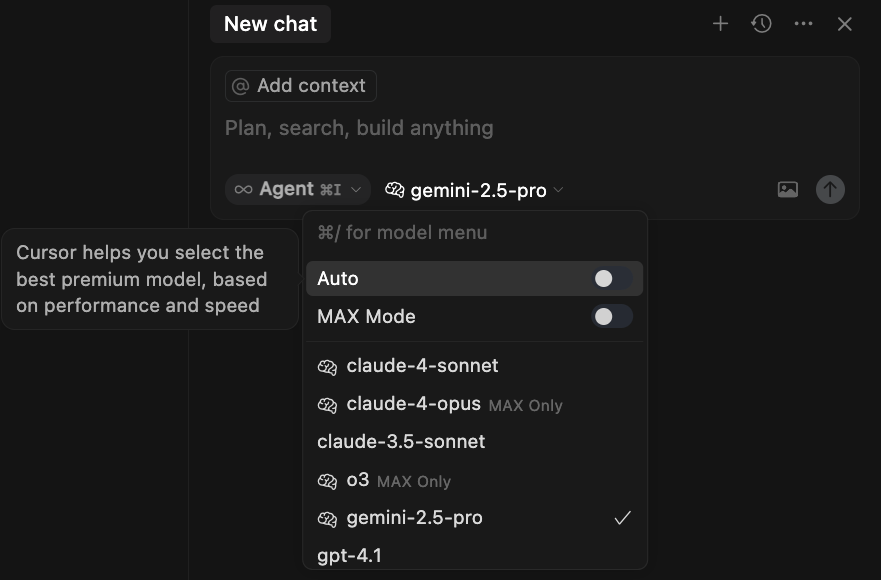
Task: Click the brain icon beside gemini-2.5-pro selector
Action: [x=394, y=190]
